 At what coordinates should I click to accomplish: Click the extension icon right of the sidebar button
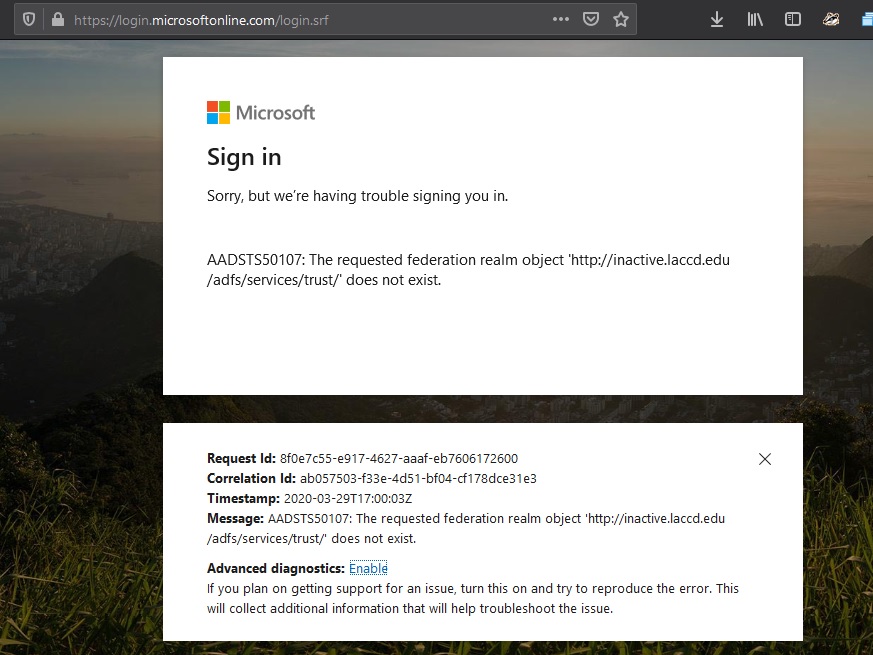831,19
